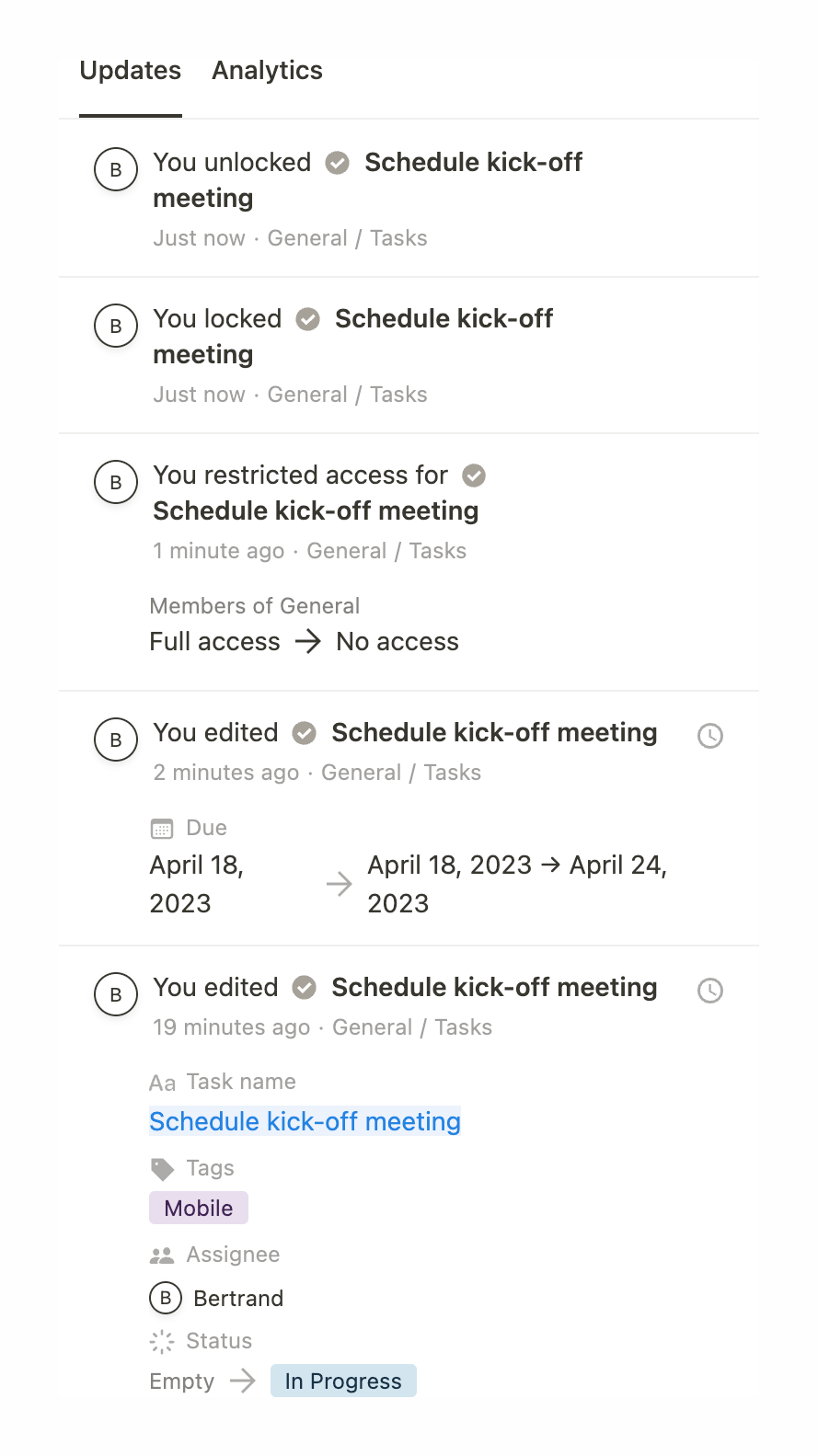Viewport: 818px width, 1456px height.
Task: Open the Schedule kick-off meeting page link
Action: (x=305, y=1122)
